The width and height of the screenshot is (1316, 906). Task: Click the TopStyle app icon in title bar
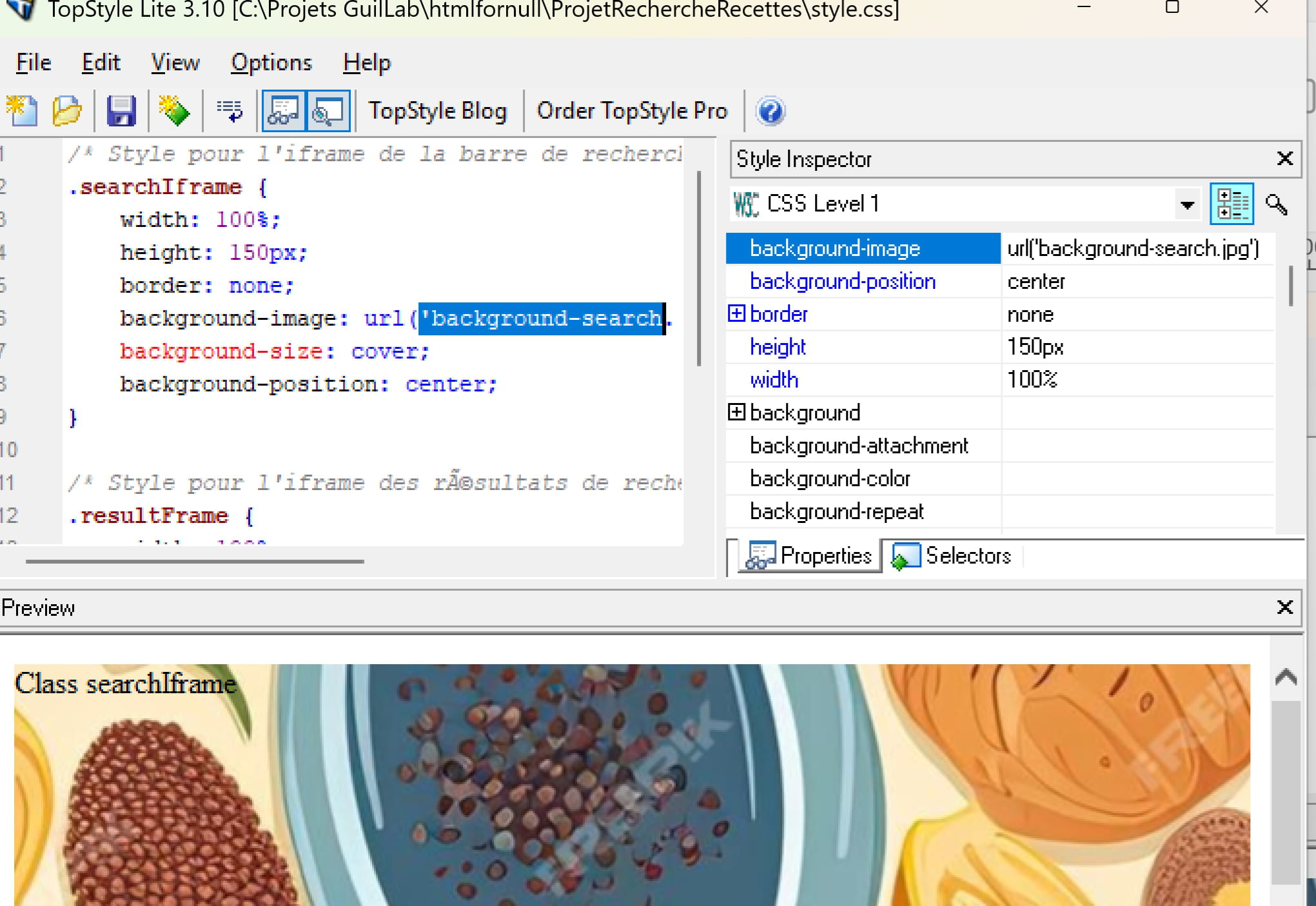point(21,9)
